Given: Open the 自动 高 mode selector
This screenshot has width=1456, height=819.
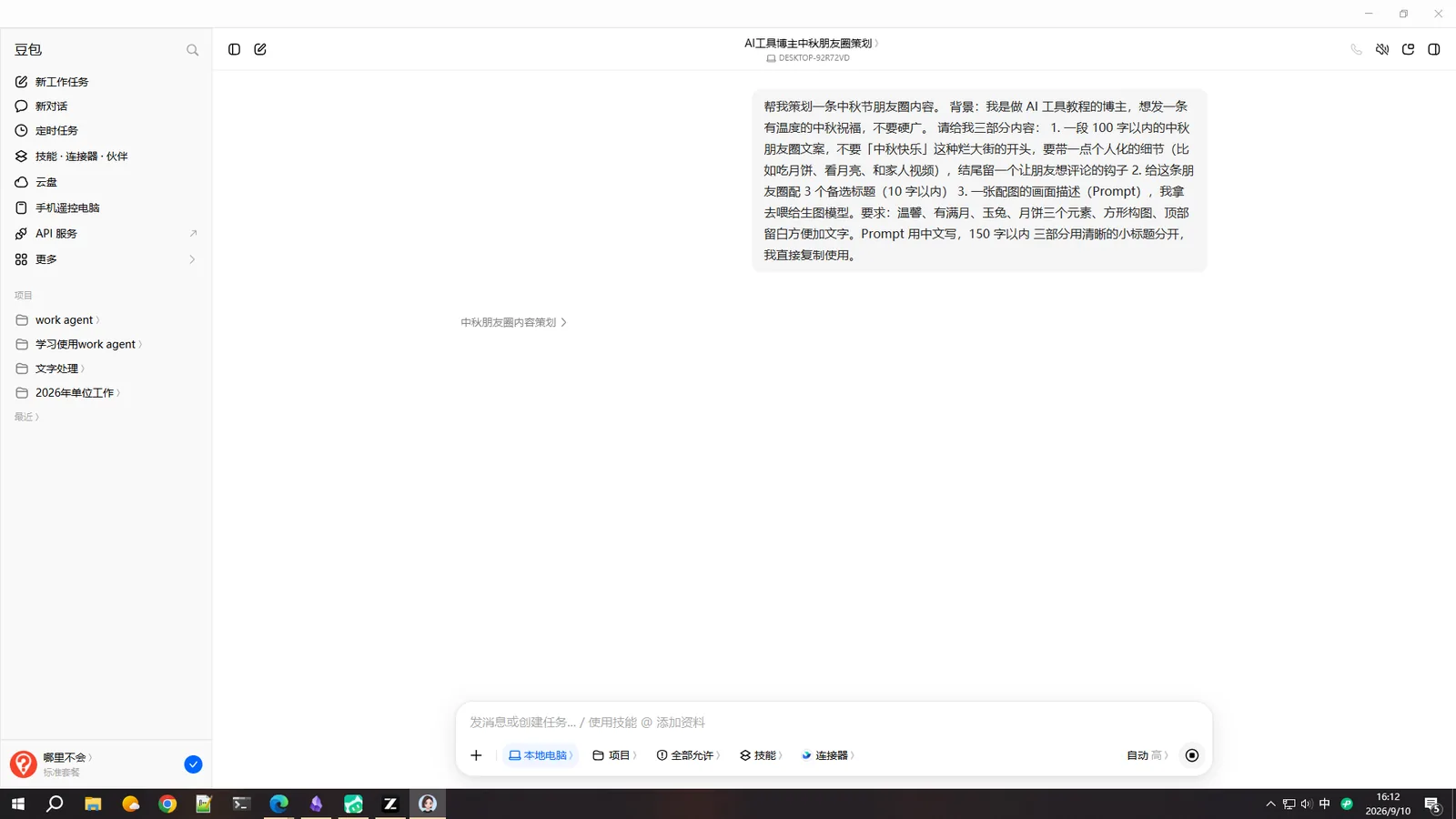Looking at the screenshot, I should tap(1147, 755).
